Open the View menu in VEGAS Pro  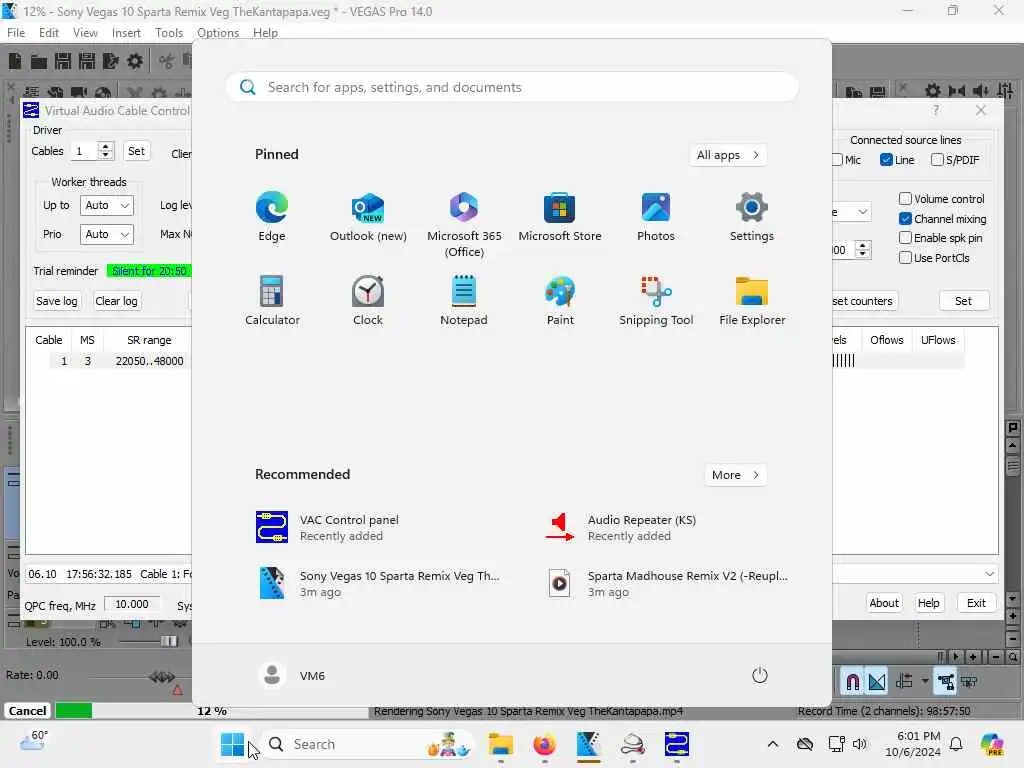[x=85, y=33]
